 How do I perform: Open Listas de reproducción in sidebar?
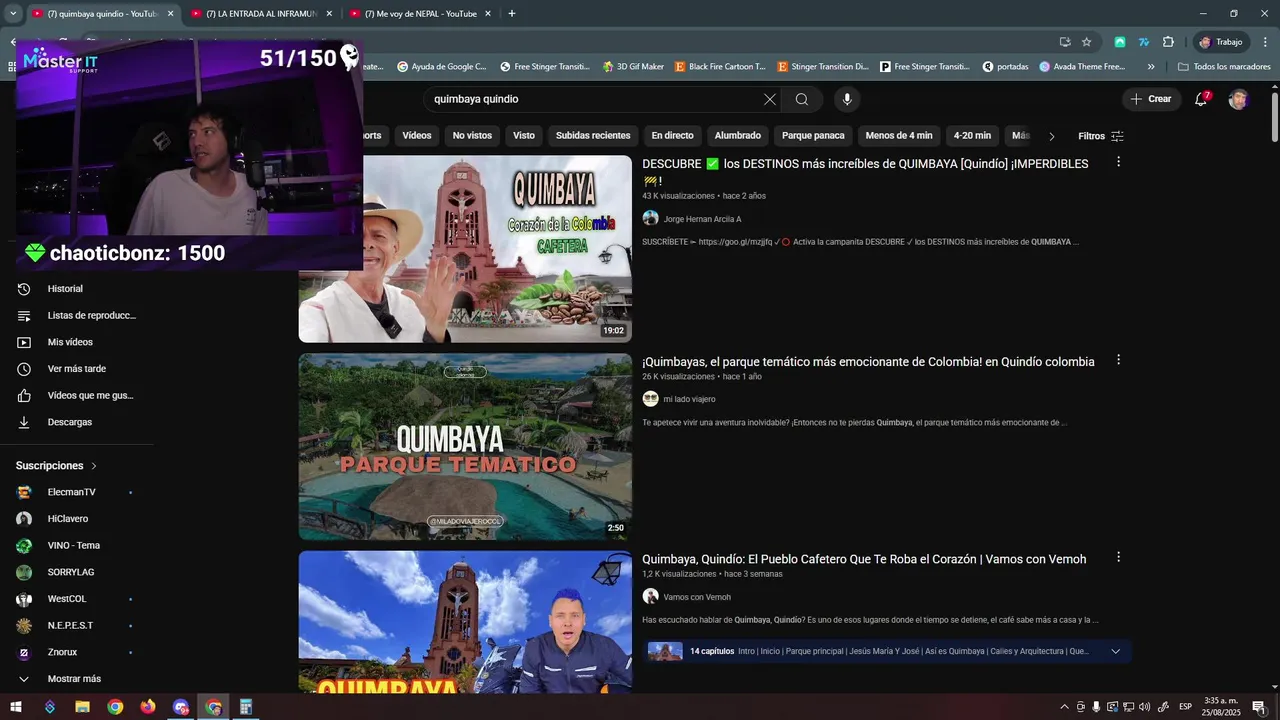(76, 316)
